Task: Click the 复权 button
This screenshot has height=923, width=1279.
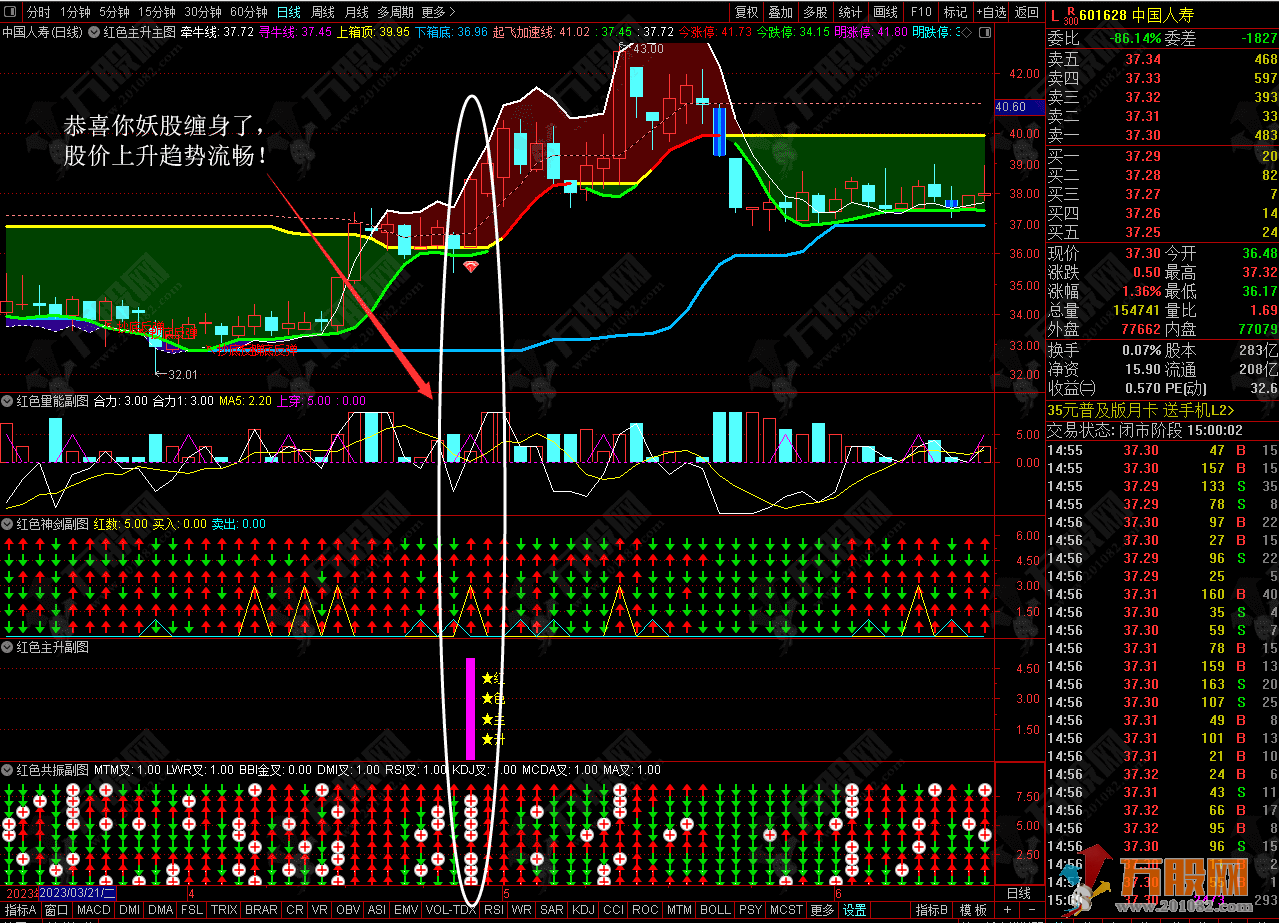Action: 747,12
